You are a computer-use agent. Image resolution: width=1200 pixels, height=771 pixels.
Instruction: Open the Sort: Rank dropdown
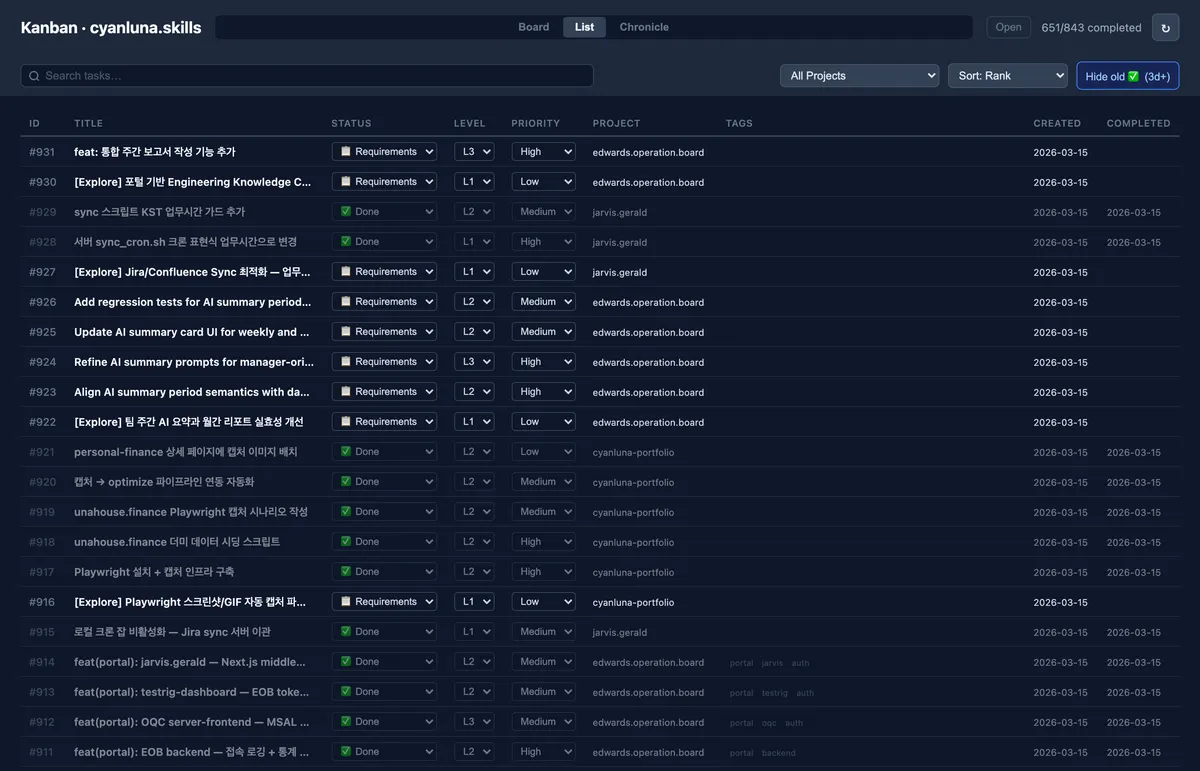point(1007,76)
